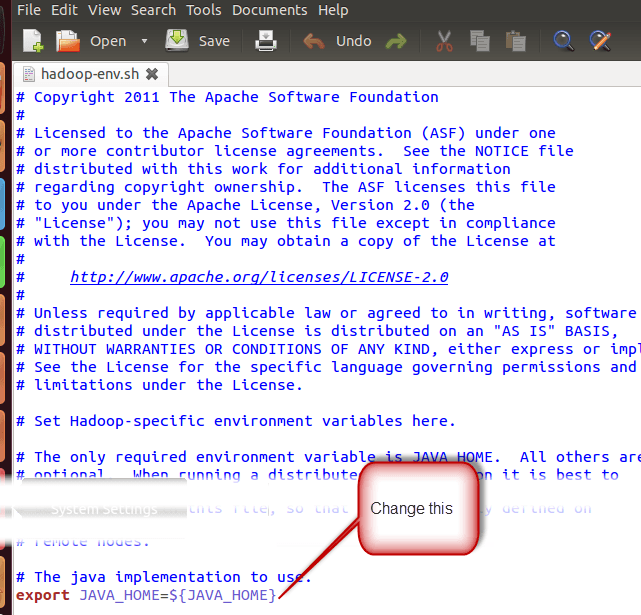Click the 'with the License. You may obtain a copy' line
Image resolution: width=641 pixels, height=615 pixels.
(286, 241)
